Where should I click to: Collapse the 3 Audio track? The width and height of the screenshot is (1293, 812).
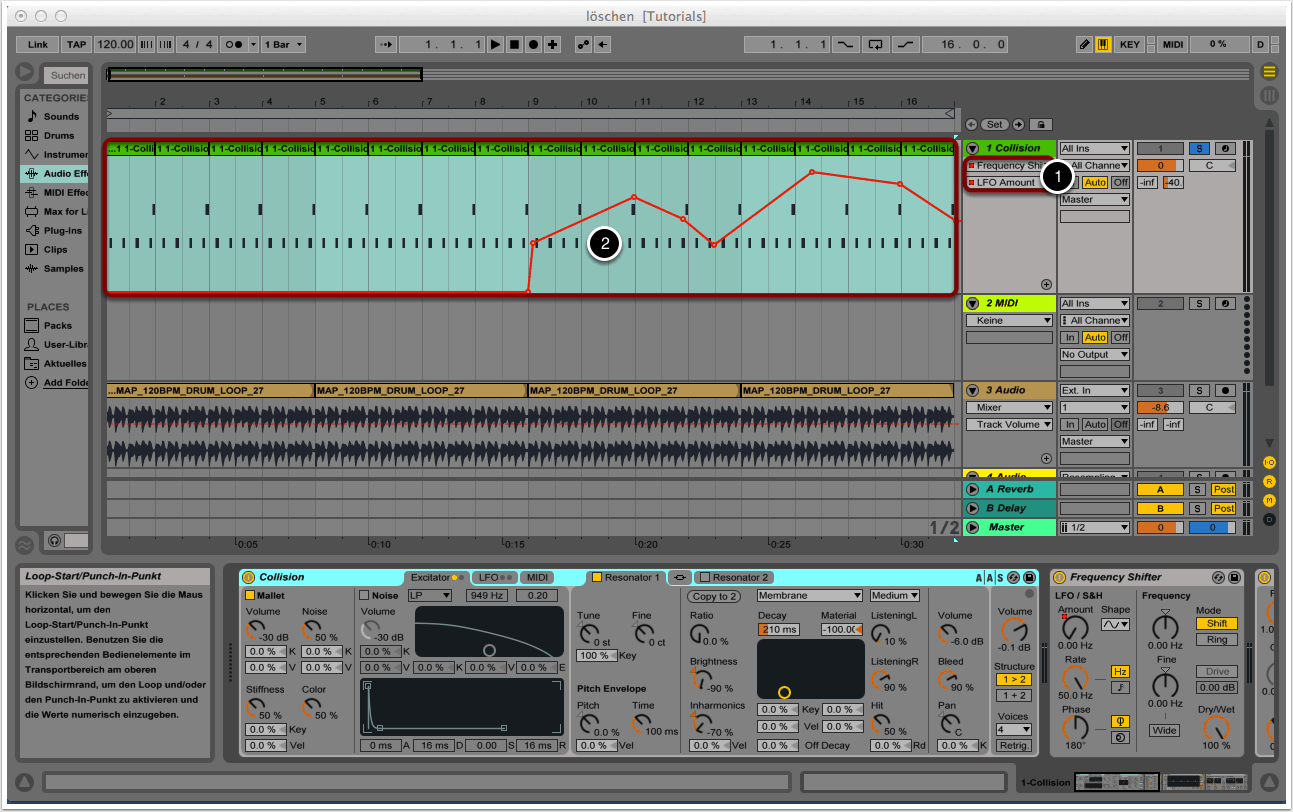(x=972, y=391)
